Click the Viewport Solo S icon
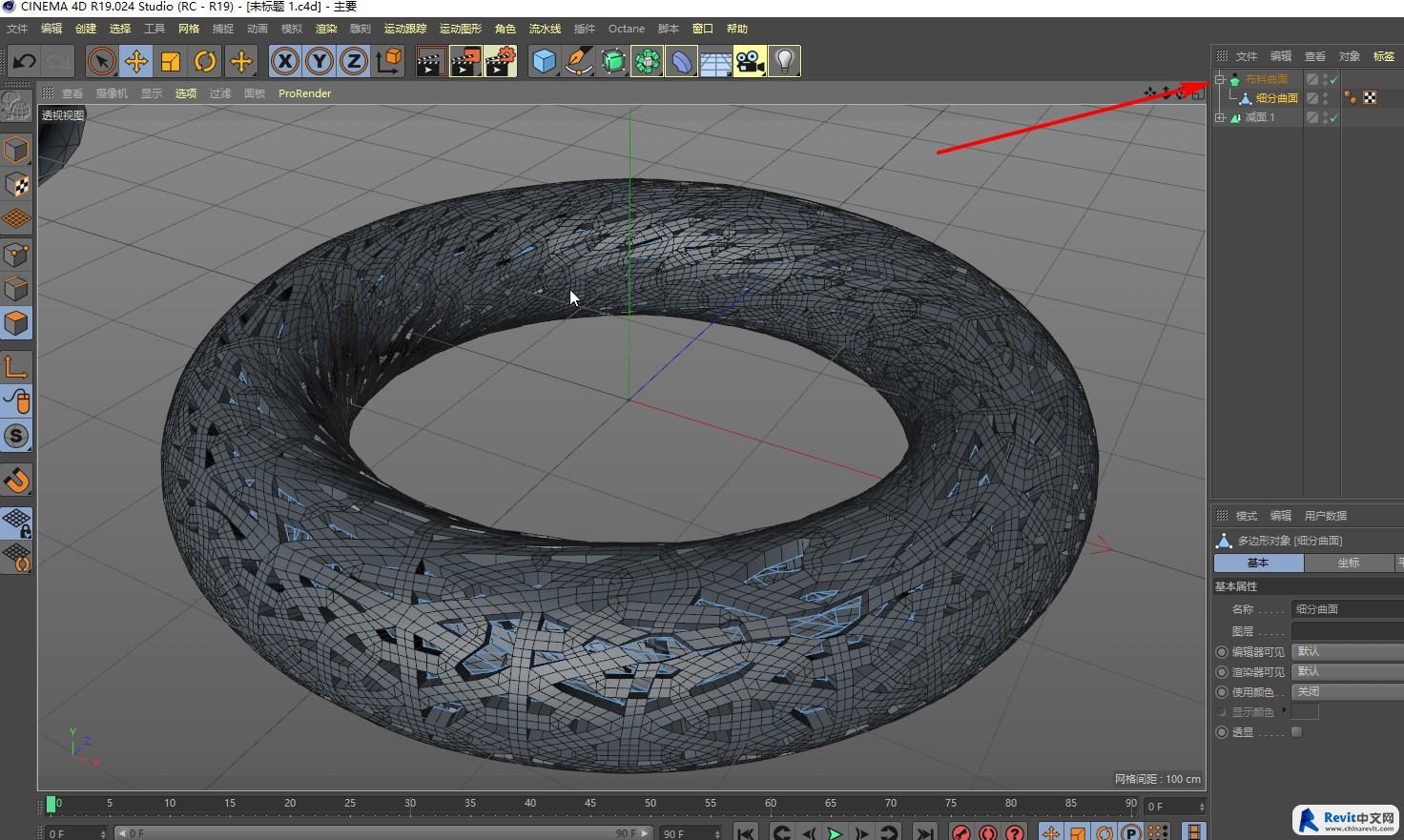 coord(16,436)
